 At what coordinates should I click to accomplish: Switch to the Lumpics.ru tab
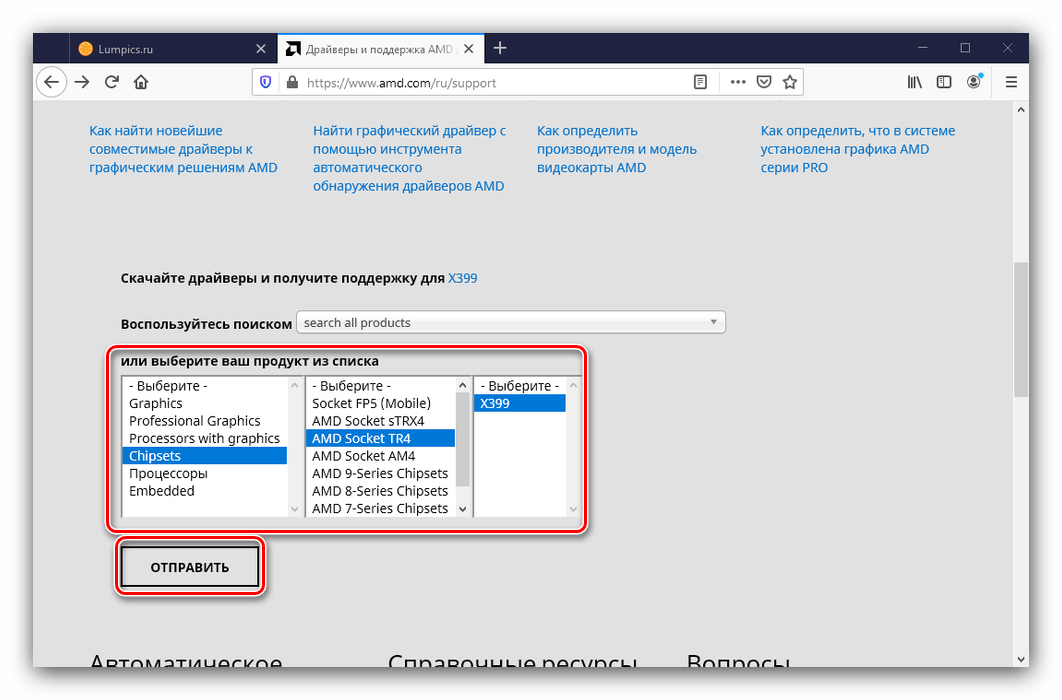(x=160, y=48)
